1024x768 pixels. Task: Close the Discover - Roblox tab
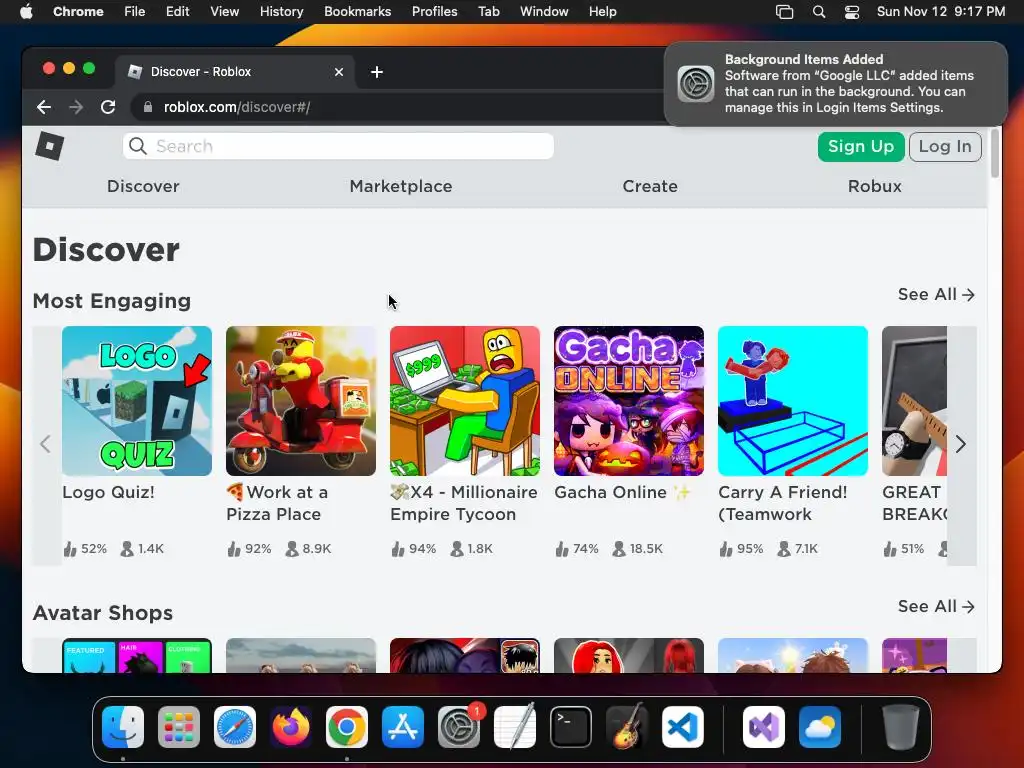pyautogui.click(x=339, y=72)
